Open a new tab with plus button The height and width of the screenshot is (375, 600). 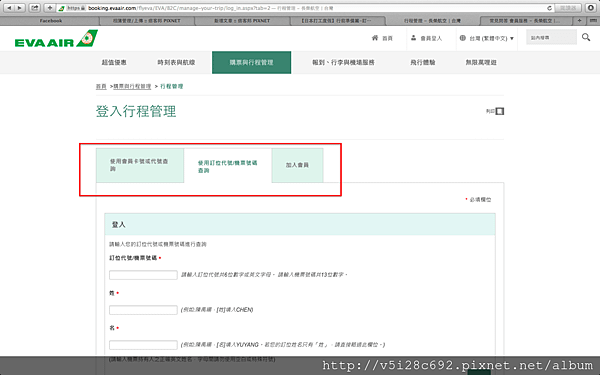click(x=579, y=21)
